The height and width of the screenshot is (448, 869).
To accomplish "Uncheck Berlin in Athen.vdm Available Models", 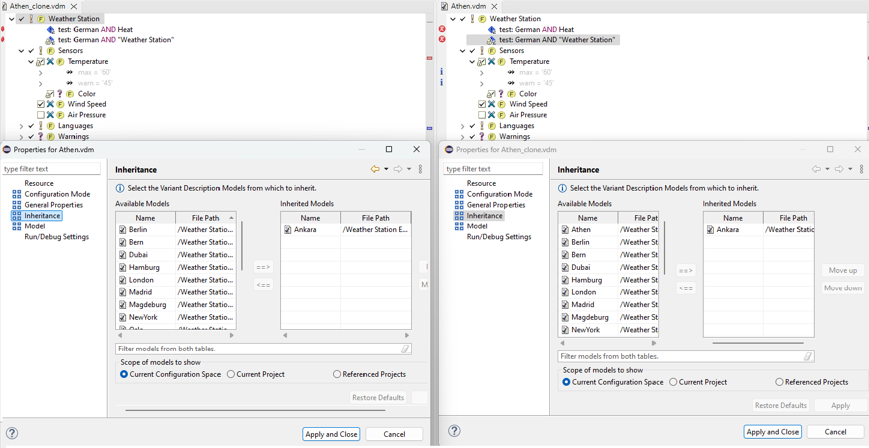I will (123, 230).
